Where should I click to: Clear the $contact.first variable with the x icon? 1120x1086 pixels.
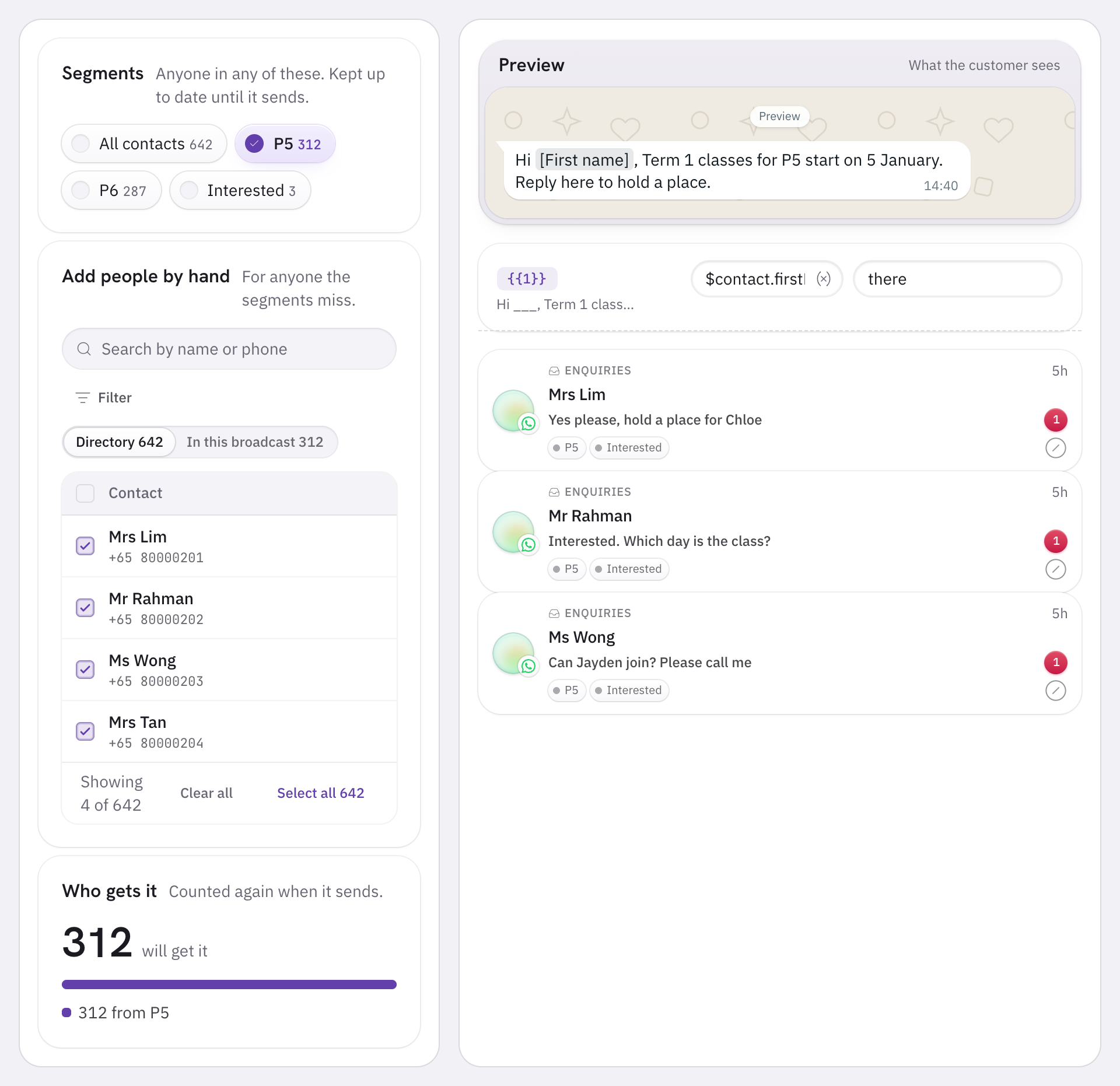click(x=823, y=279)
